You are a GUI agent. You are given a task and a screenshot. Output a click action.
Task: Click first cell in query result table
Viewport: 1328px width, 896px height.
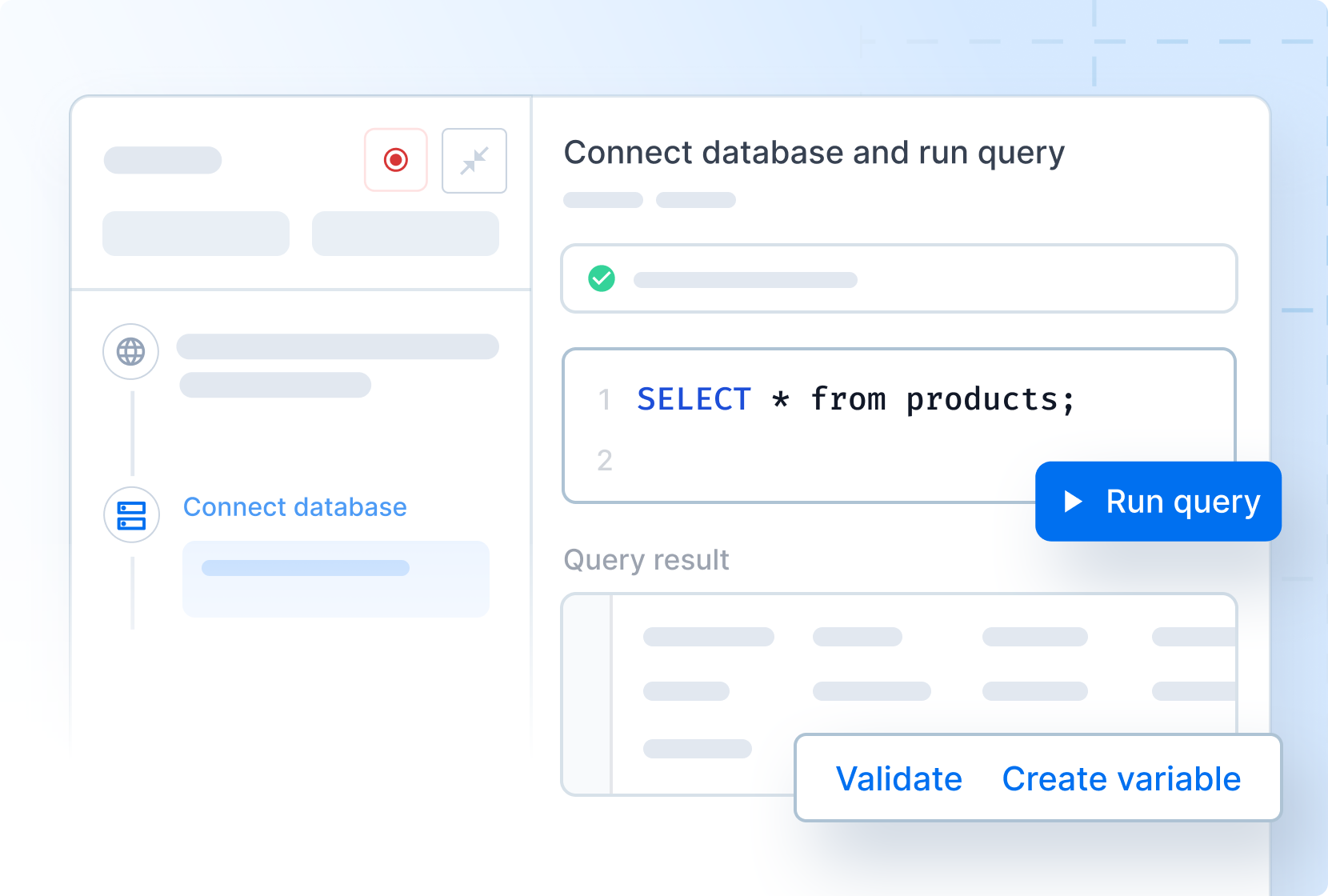point(708,637)
